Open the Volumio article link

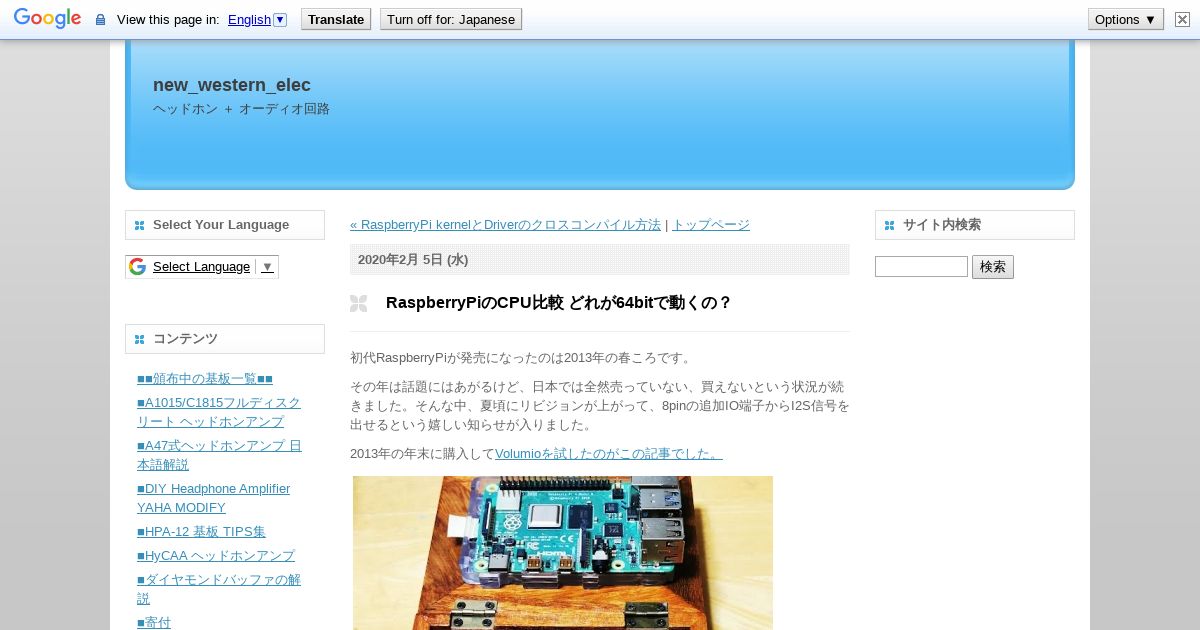(609, 454)
